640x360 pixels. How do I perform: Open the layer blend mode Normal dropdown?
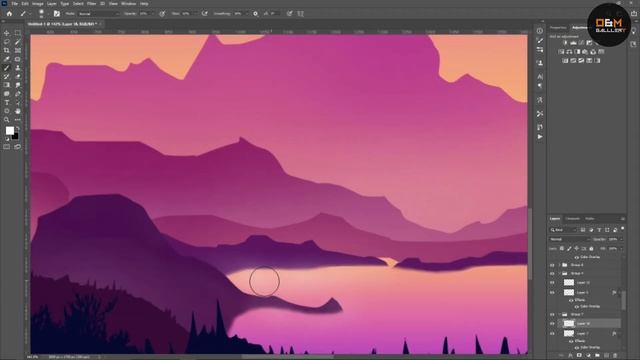click(569, 239)
